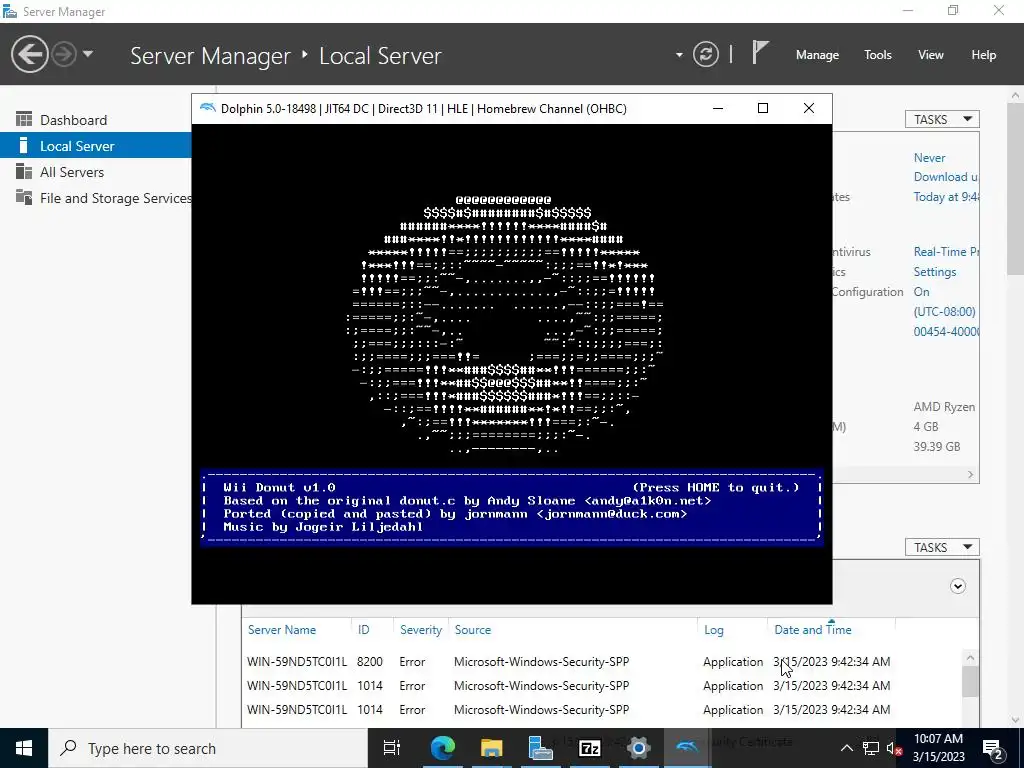Screen dimensions: 1024x768
Task: Click the forward navigation arrow
Action: 64,54
